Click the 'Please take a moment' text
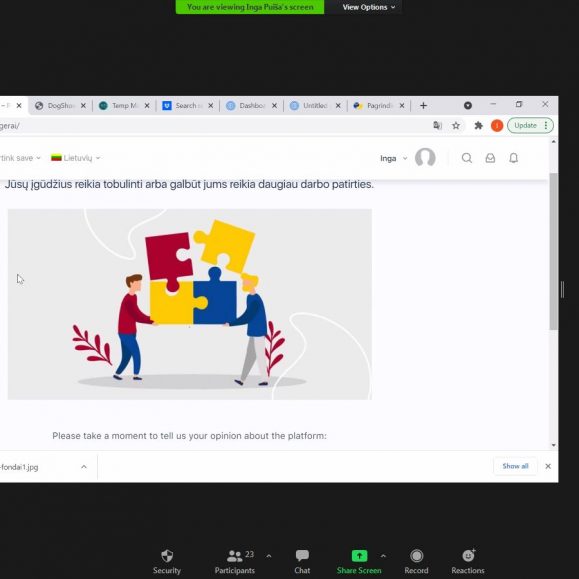 (189, 436)
